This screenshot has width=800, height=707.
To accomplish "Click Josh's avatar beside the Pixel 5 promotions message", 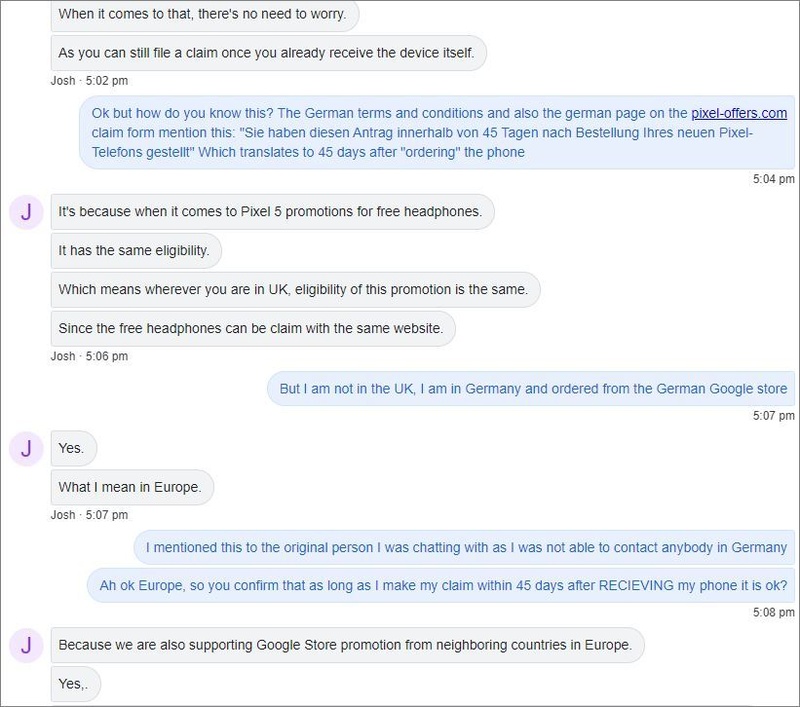I will [26, 212].
